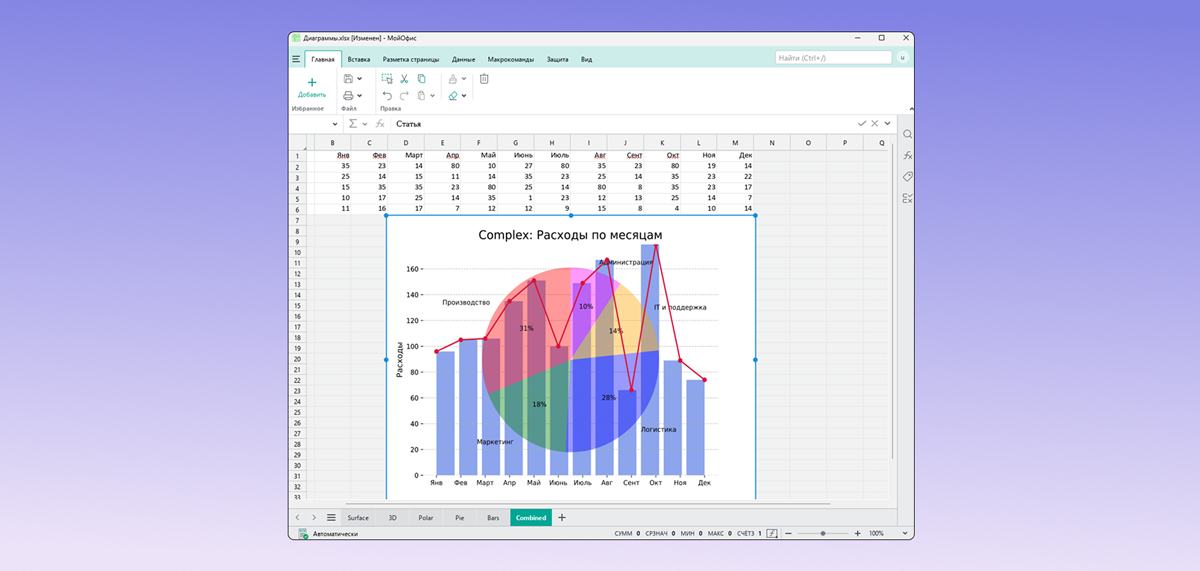Expand the Save button dropdown arrow
This screenshot has height=571, width=1200.
[360, 79]
